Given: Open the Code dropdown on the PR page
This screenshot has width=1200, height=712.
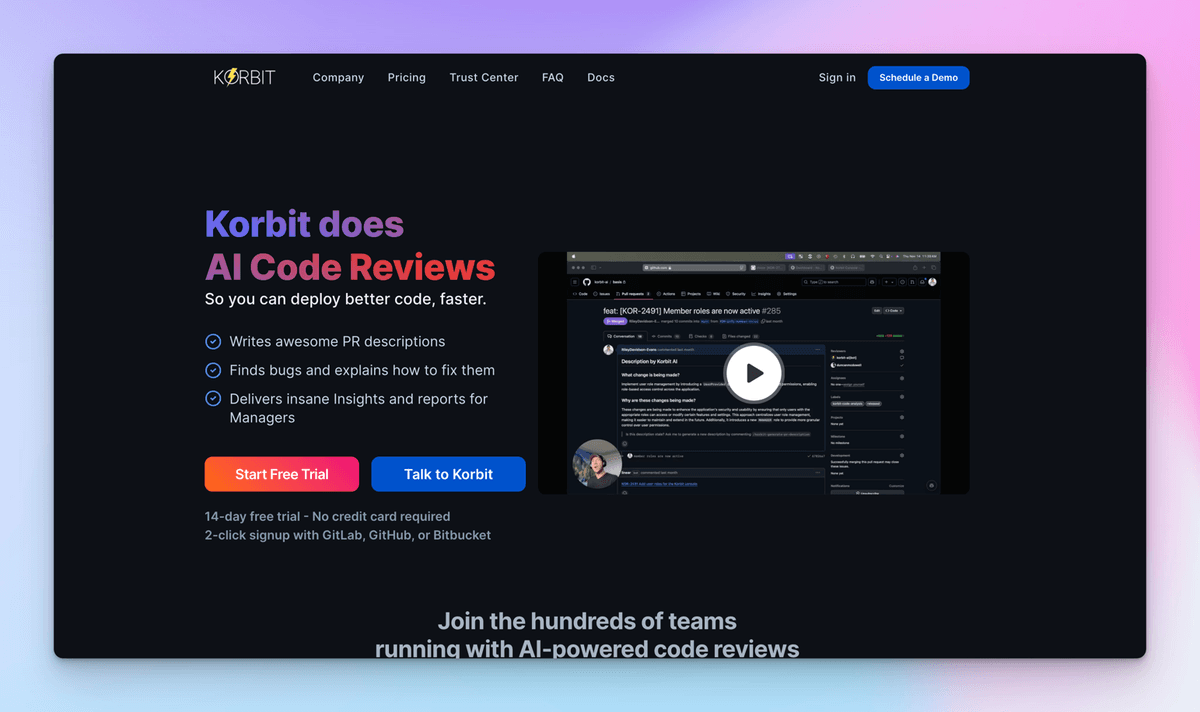Looking at the screenshot, I should pos(893,310).
